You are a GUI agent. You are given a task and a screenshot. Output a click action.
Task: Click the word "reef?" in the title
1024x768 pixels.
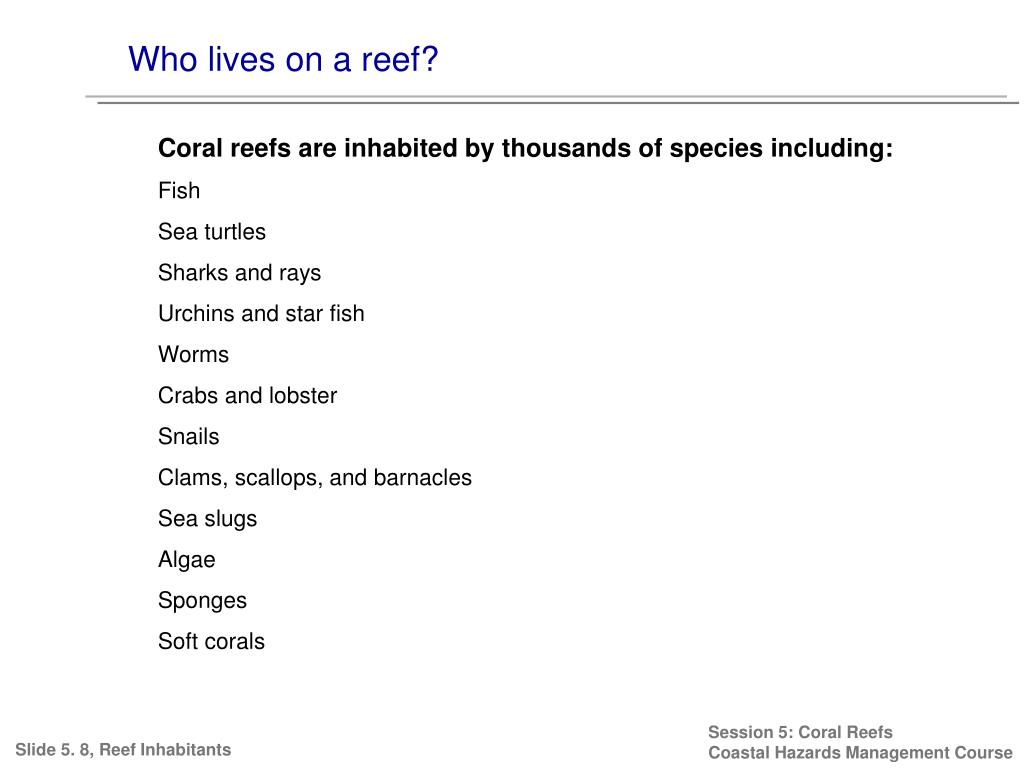tap(400, 59)
